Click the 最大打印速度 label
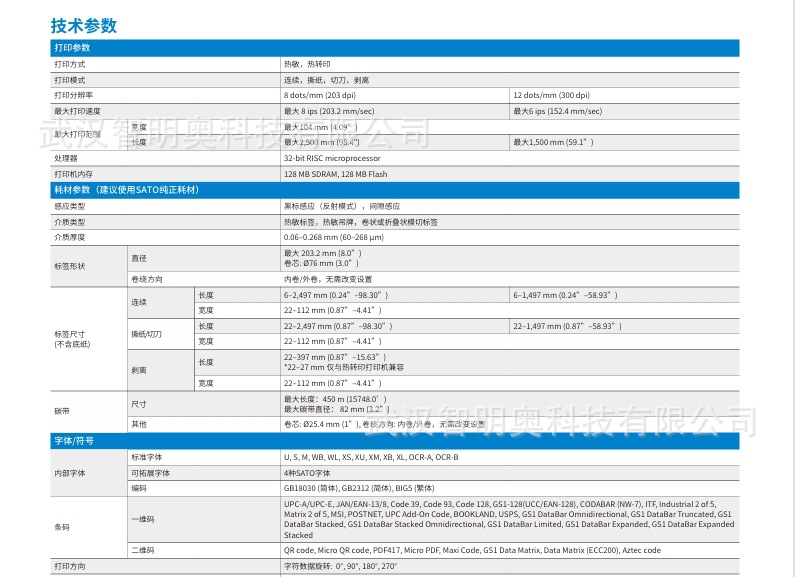795x577 pixels. click(78, 111)
